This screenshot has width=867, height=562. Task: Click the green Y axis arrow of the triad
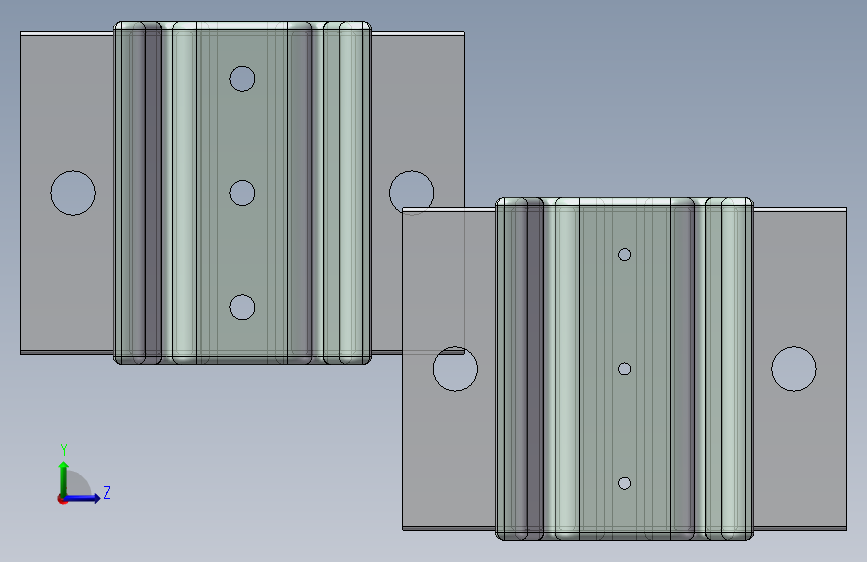64,478
